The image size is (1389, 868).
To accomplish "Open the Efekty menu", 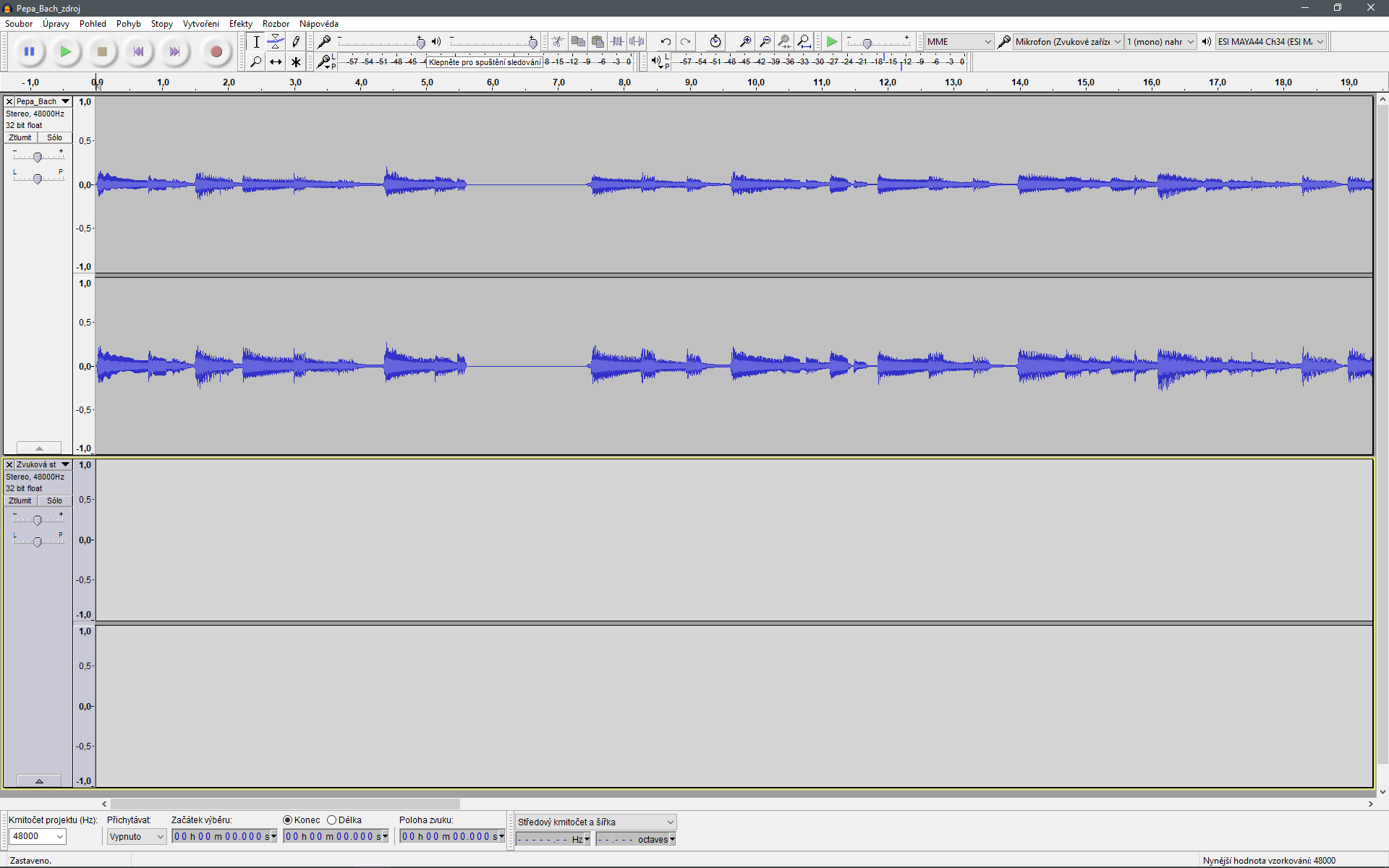I will pos(241,24).
